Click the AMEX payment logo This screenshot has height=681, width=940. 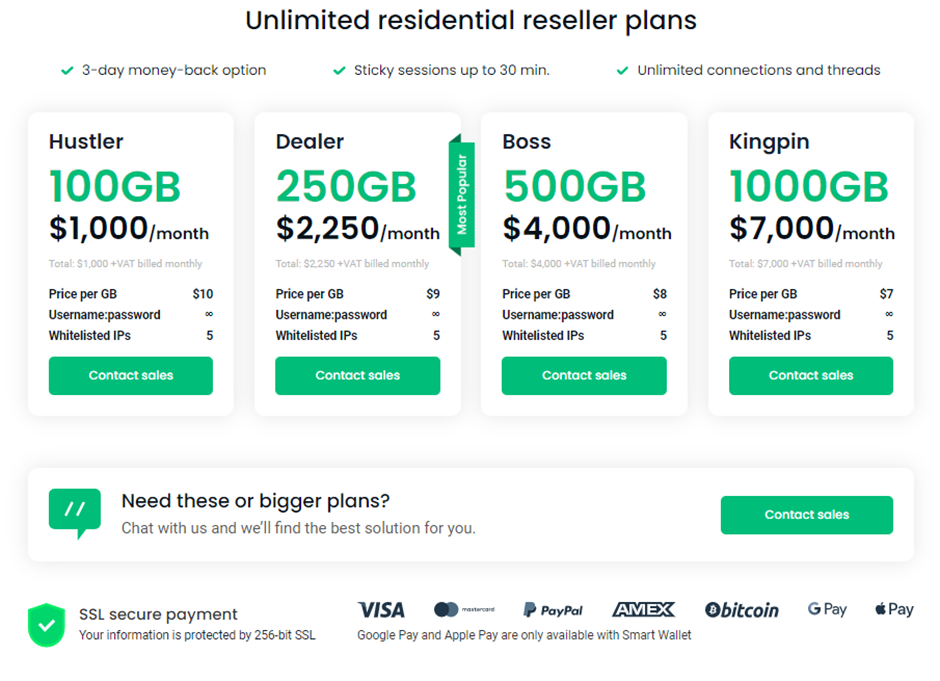click(x=643, y=609)
